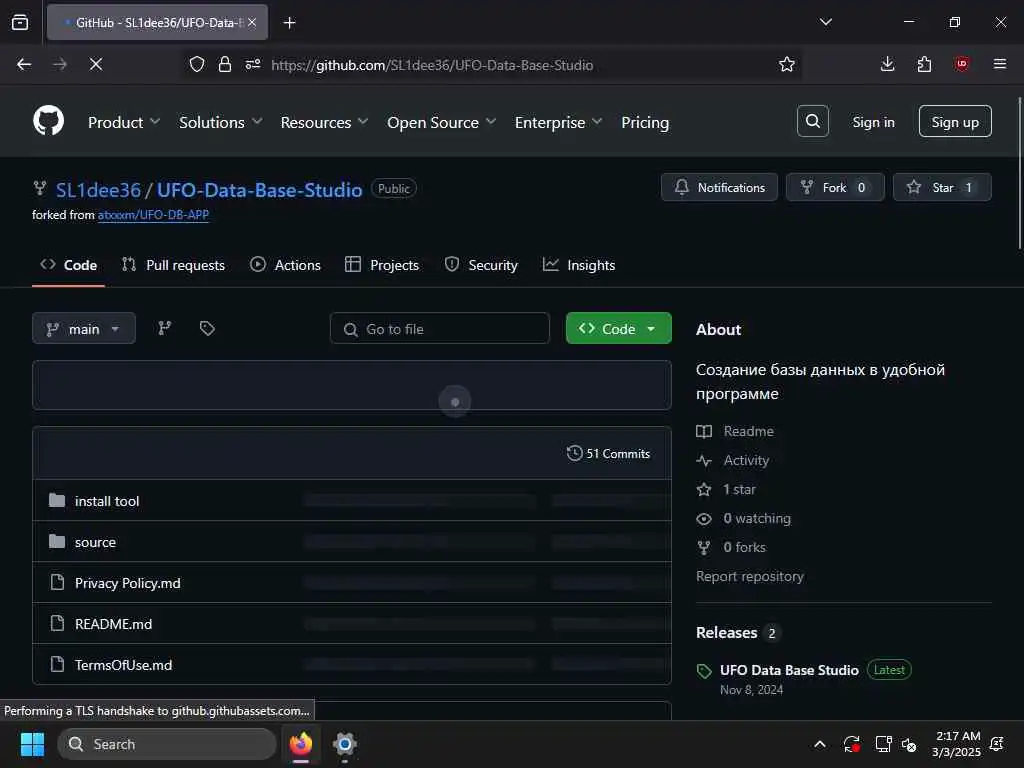Stop loading the page
The image size is (1024, 768).
pos(96,64)
